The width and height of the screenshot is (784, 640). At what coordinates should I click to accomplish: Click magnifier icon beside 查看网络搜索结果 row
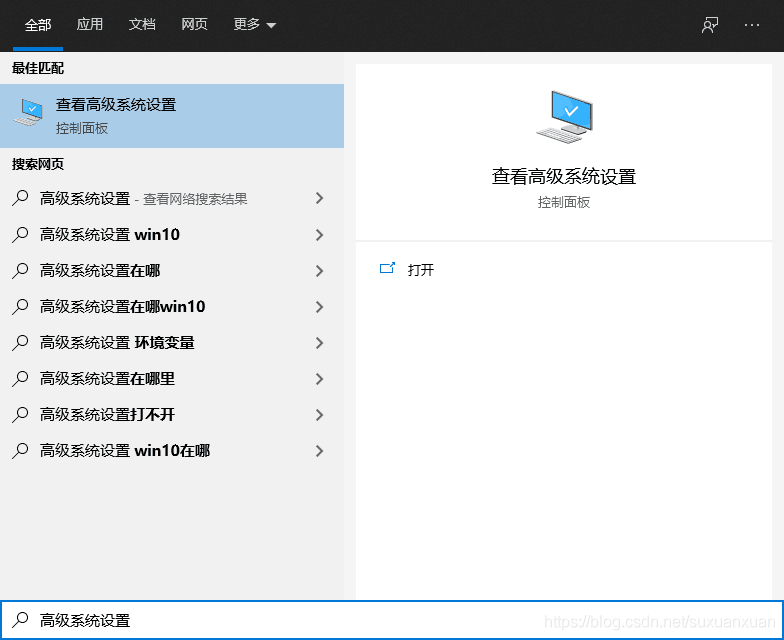pyautogui.click(x=20, y=198)
